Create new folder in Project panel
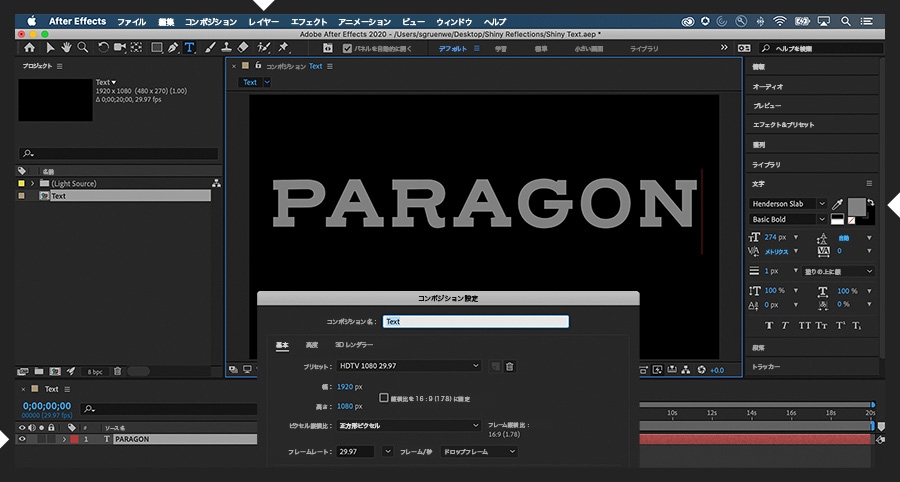This screenshot has width=900, height=482. [x=39, y=371]
